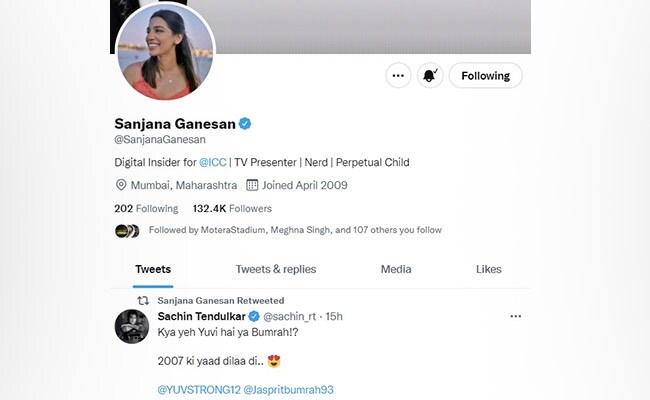Open Sachin Tendulkar's avatar in the tweet
This screenshot has width=650, height=400.
[132, 326]
